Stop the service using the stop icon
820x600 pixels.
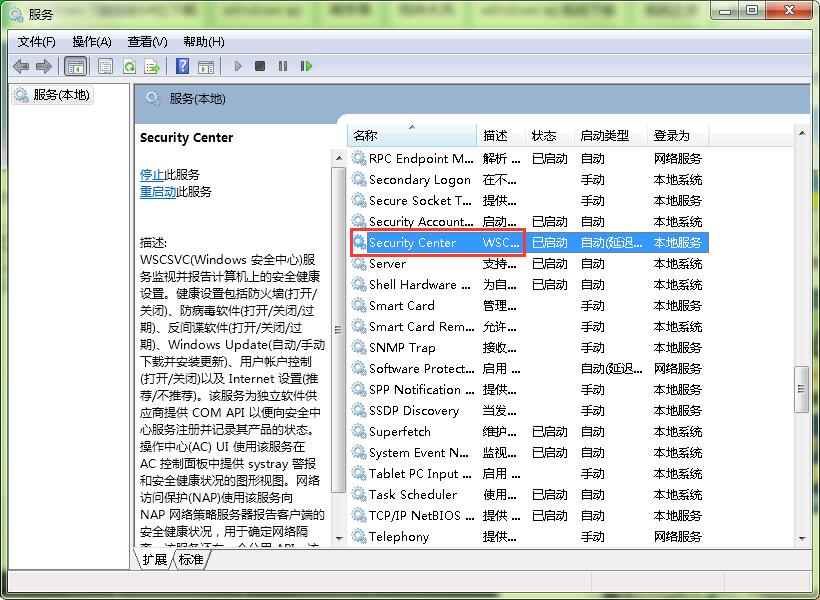coord(261,66)
